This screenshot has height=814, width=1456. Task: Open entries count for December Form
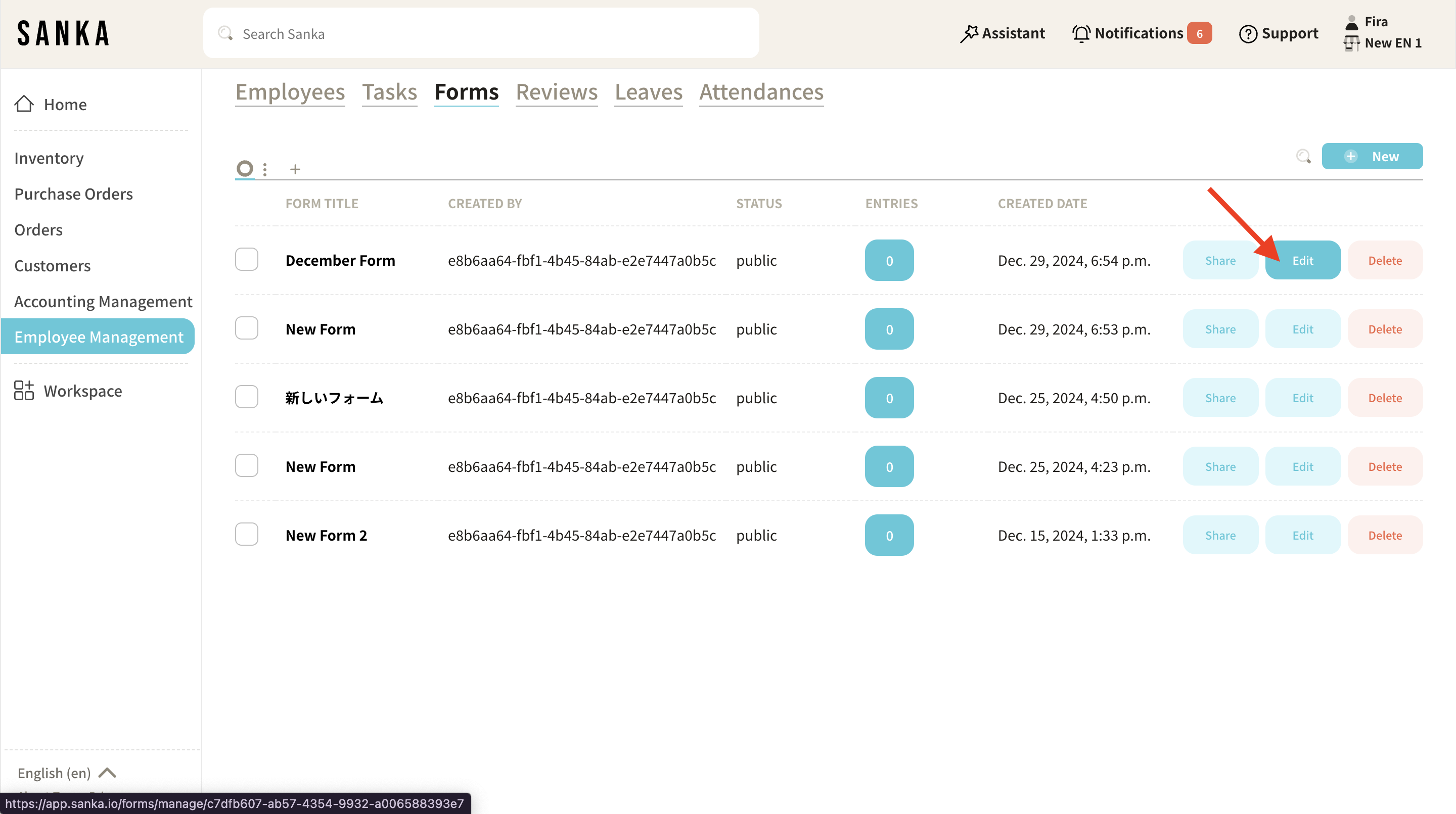[x=889, y=260]
